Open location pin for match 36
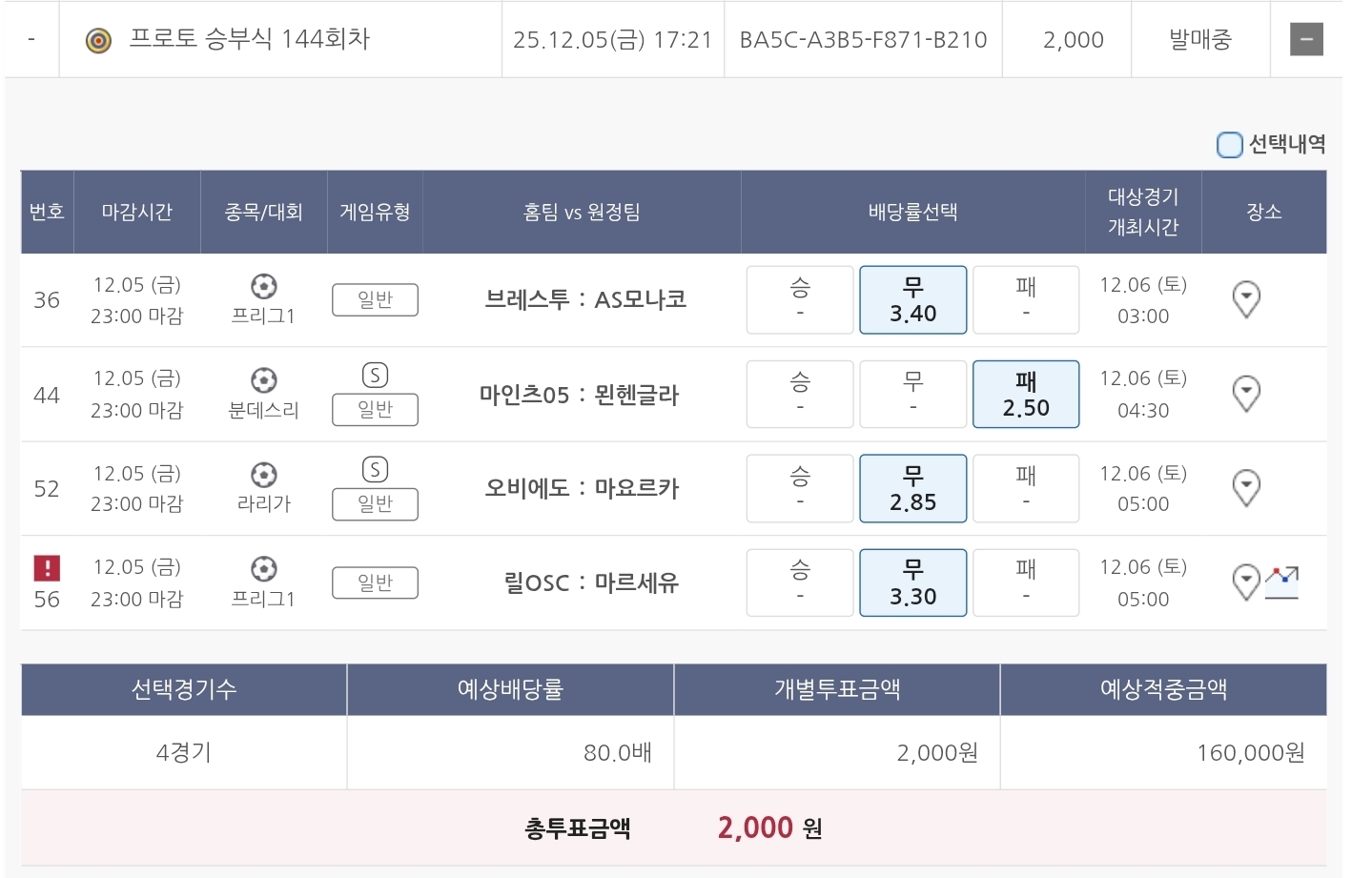 [1245, 299]
